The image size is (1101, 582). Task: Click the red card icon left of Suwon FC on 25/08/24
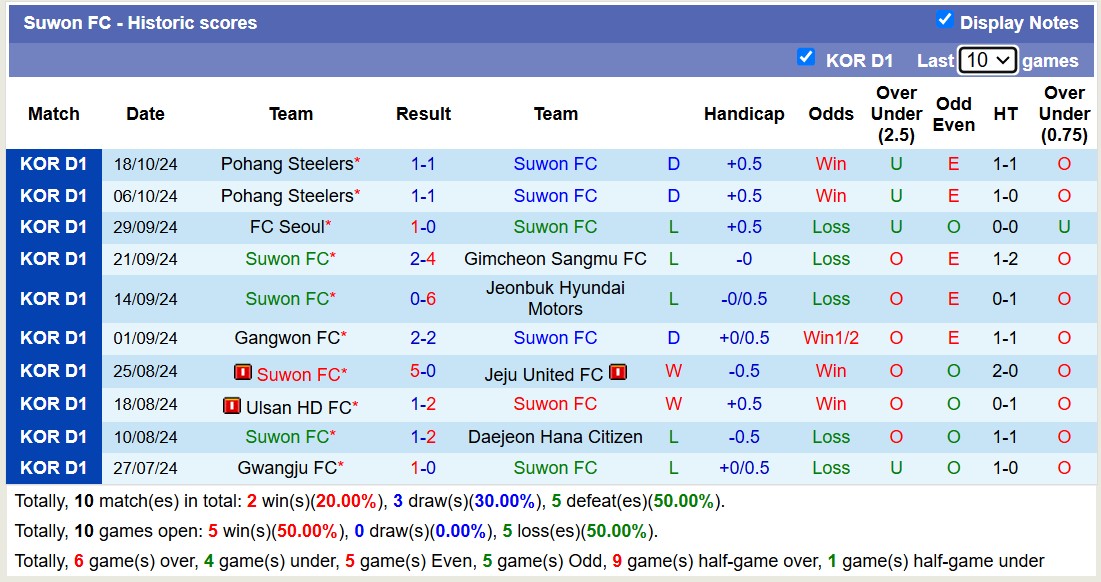coord(243,373)
